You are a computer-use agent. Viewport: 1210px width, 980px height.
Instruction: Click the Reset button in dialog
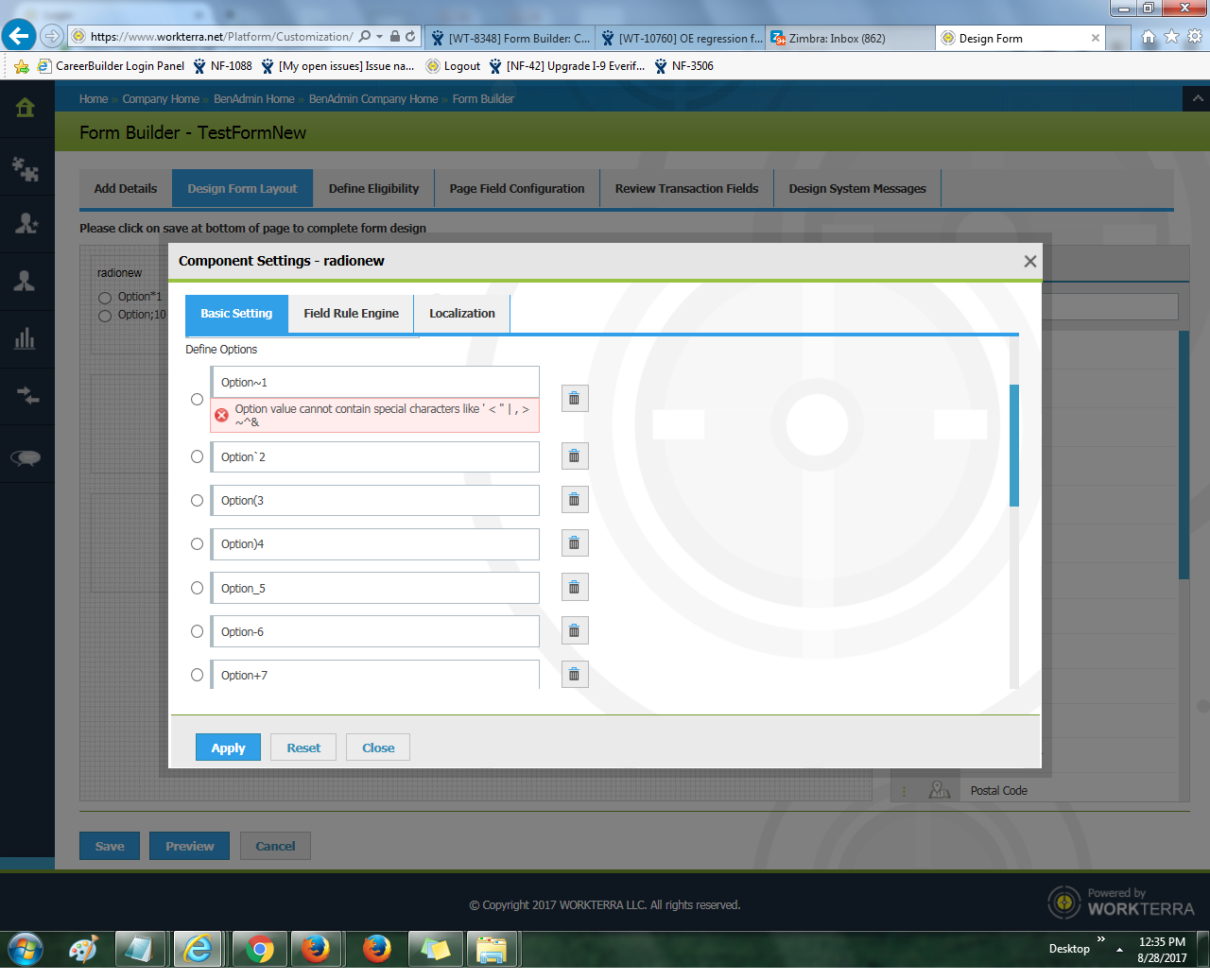pyautogui.click(x=303, y=748)
